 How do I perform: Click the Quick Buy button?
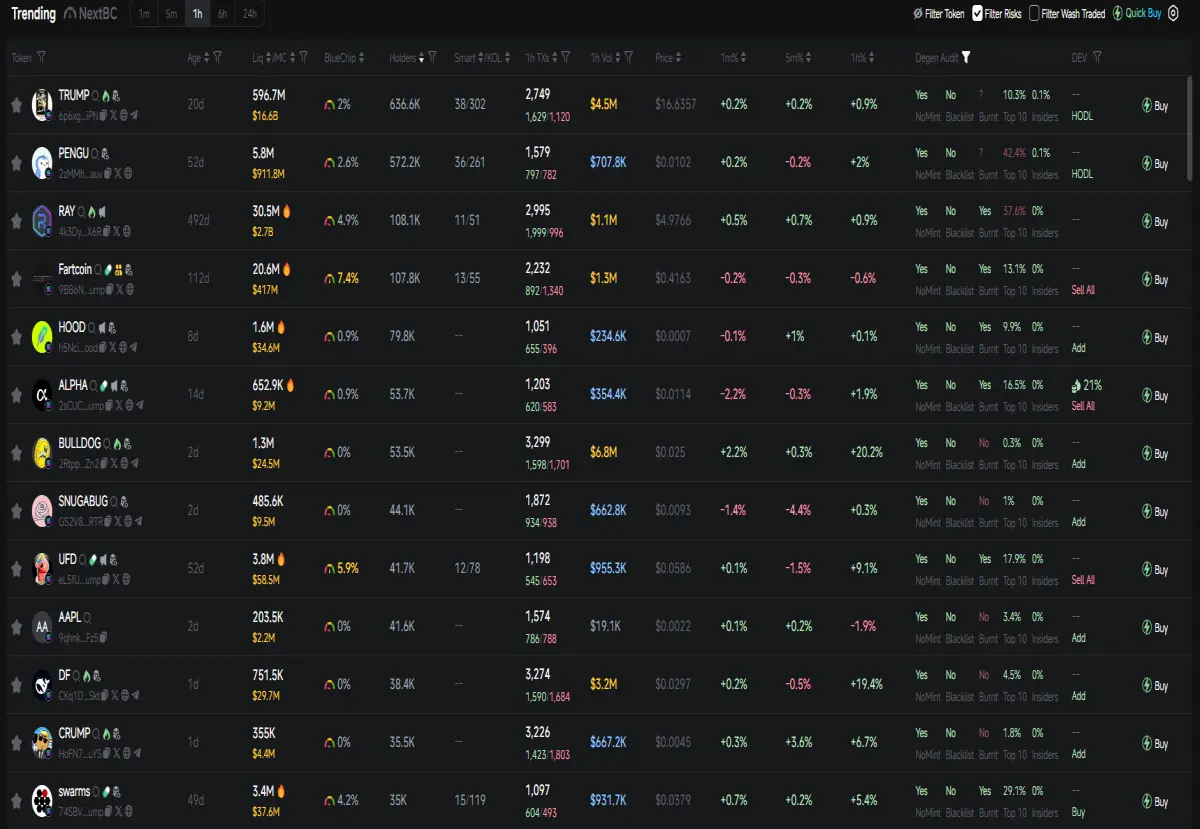coord(1136,14)
